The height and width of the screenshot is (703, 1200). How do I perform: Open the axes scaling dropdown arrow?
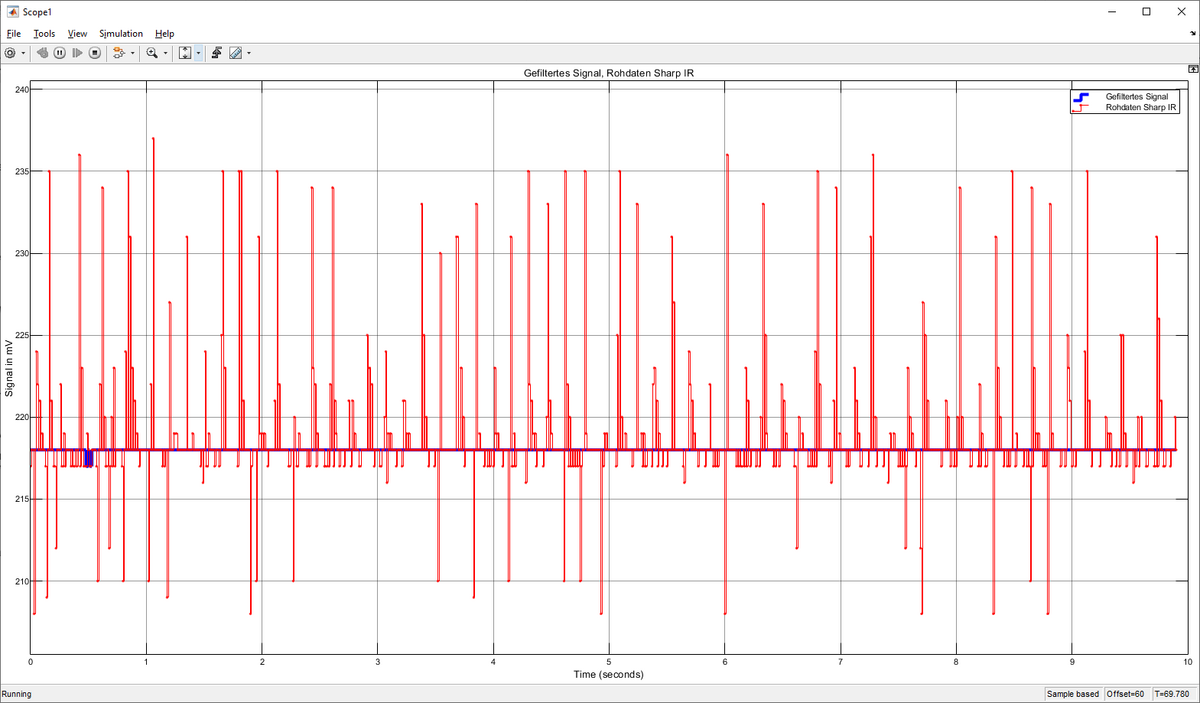tap(198, 53)
